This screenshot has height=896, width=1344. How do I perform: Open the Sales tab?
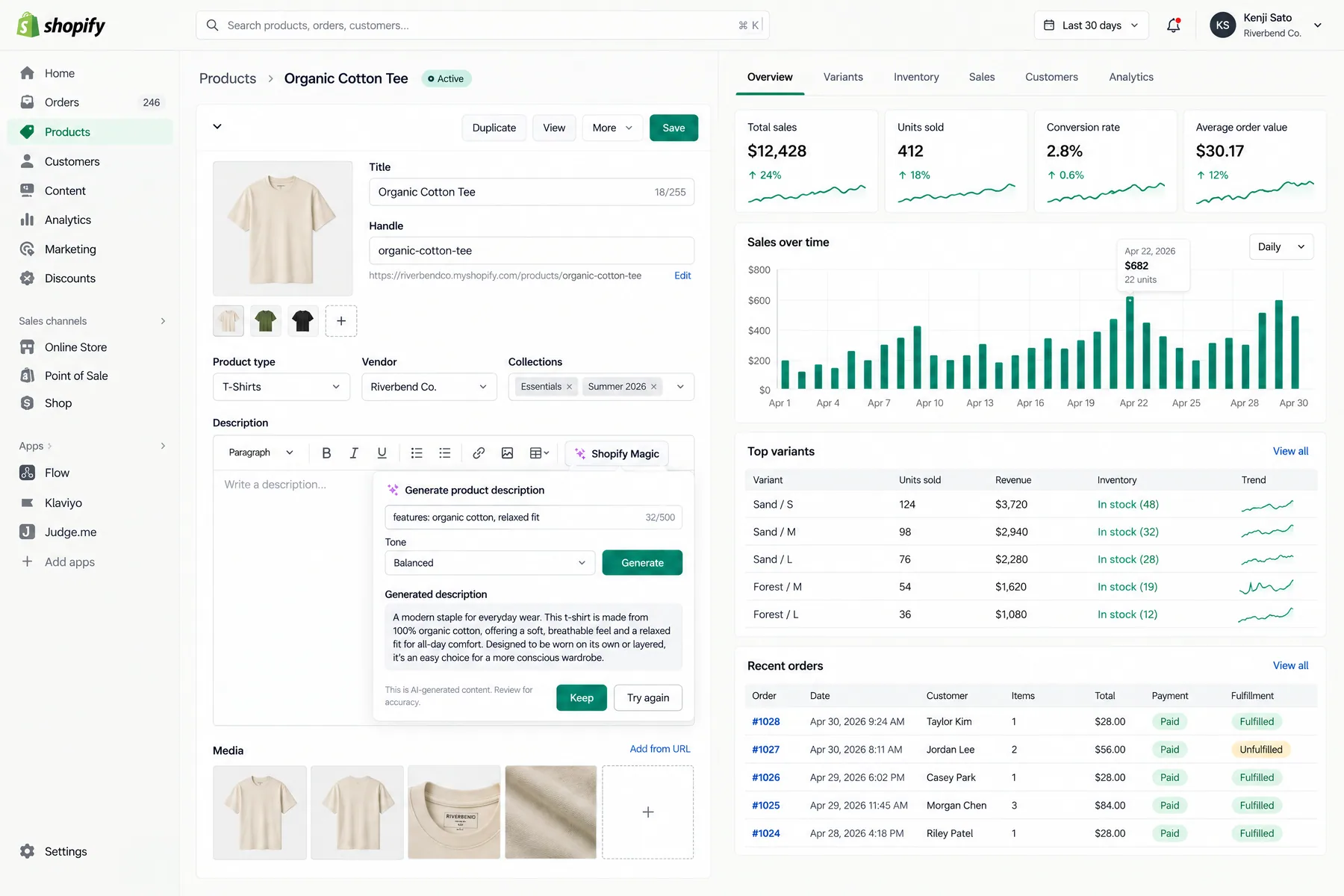coord(982,77)
